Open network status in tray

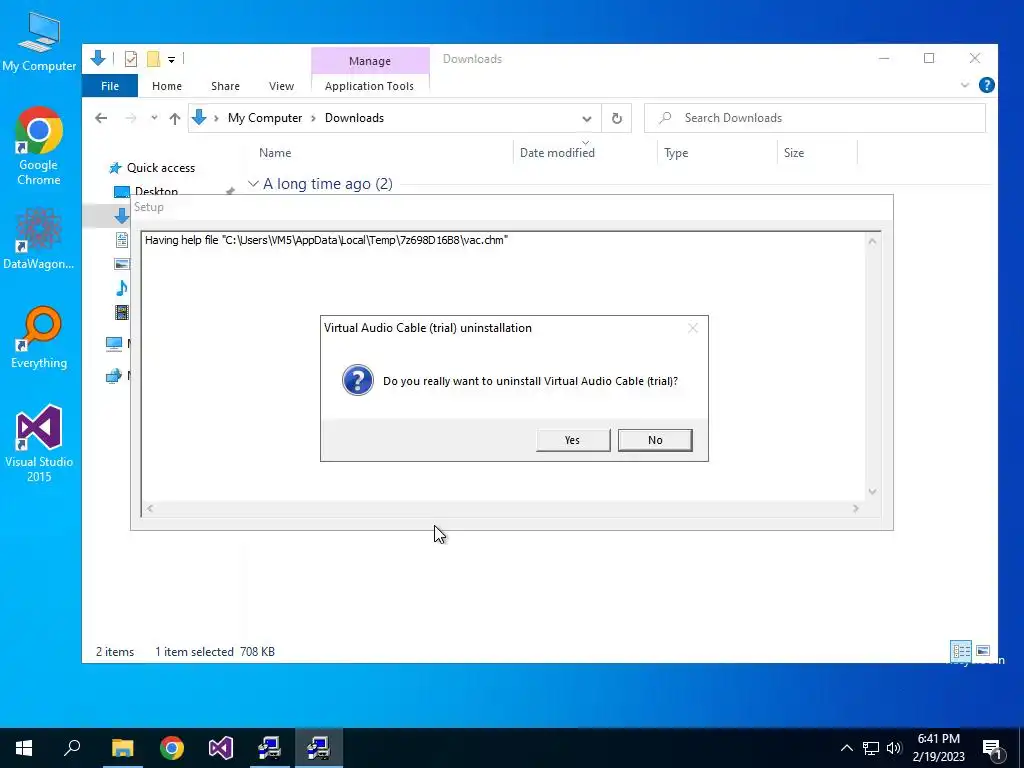871,748
